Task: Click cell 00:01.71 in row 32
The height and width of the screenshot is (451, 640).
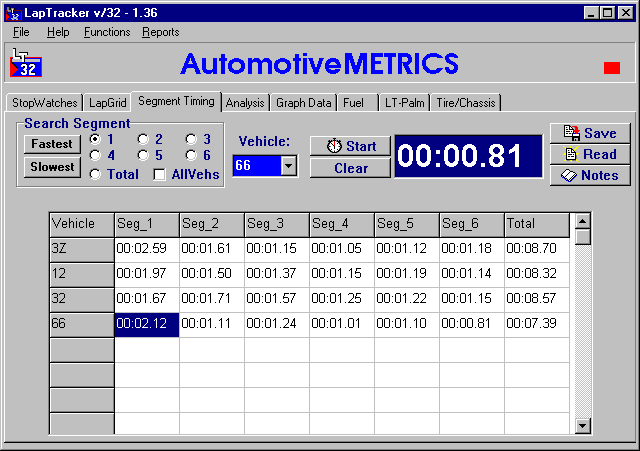Action: [x=212, y=300]
